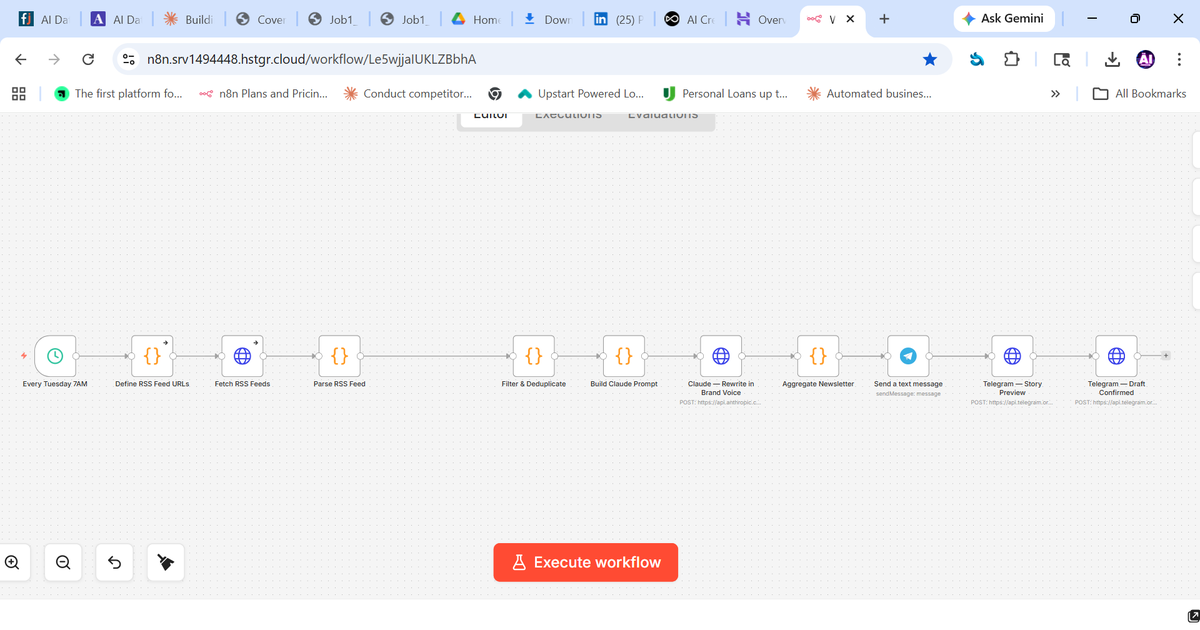Switch to the Down downloads tab
Screen dimensions: 1200x630
(x=547, y=18)
